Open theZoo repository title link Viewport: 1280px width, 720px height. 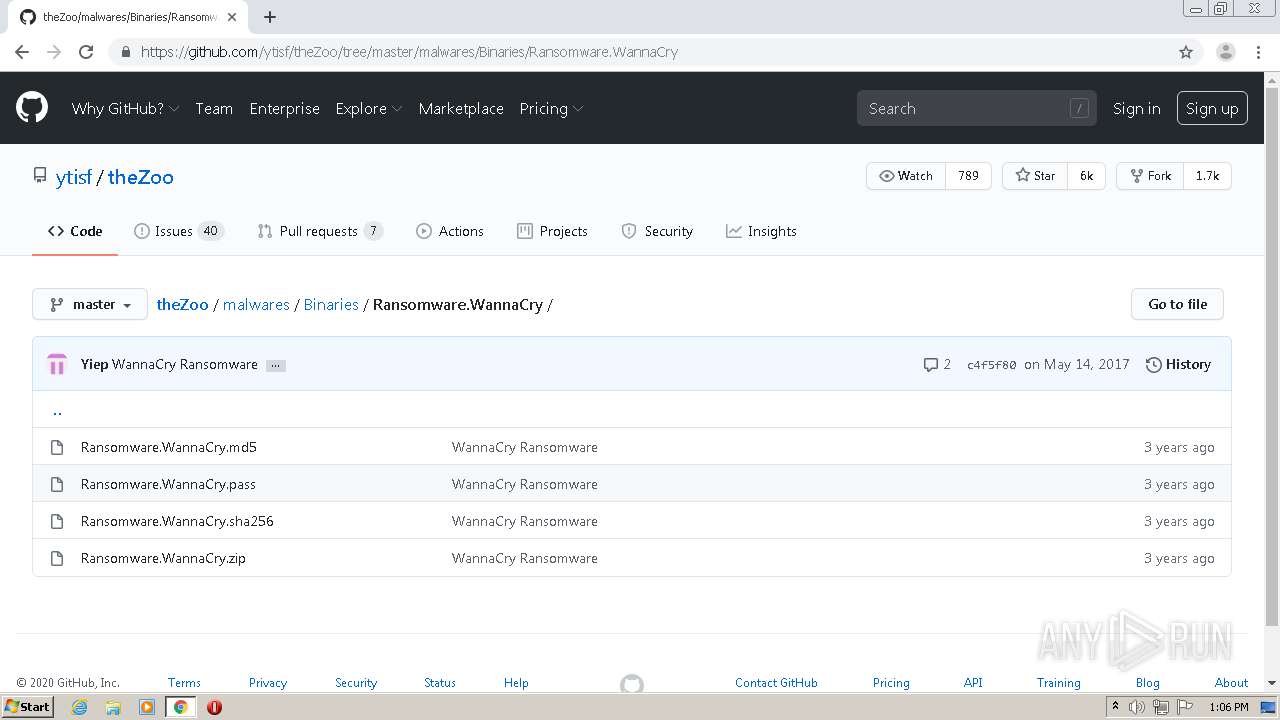[x=141, y=177]
